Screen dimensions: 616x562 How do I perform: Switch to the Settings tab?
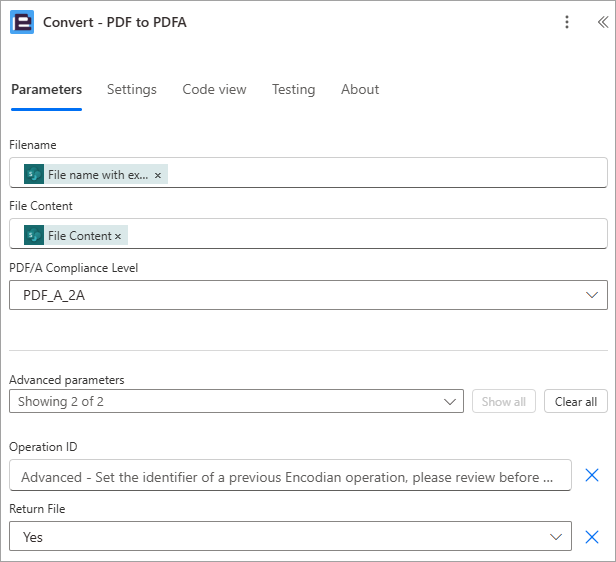[x=132, y=90]
